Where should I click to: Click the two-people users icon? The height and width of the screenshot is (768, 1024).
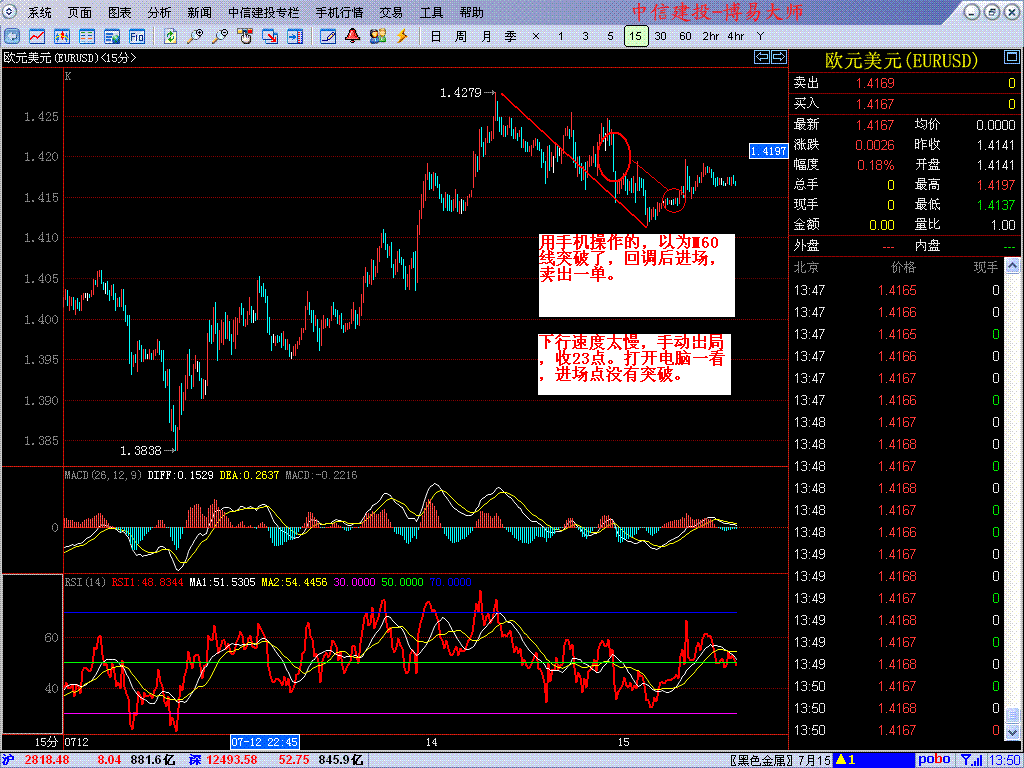(377, 36)
